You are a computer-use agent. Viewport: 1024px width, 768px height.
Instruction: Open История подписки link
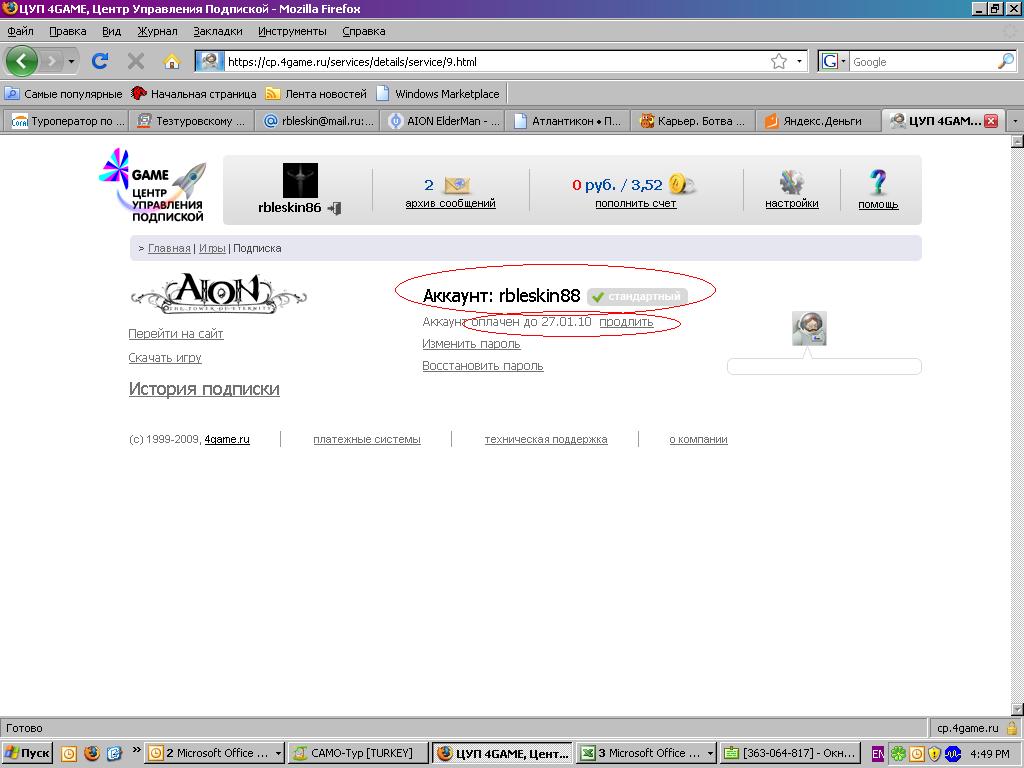(x=204, y=389)
